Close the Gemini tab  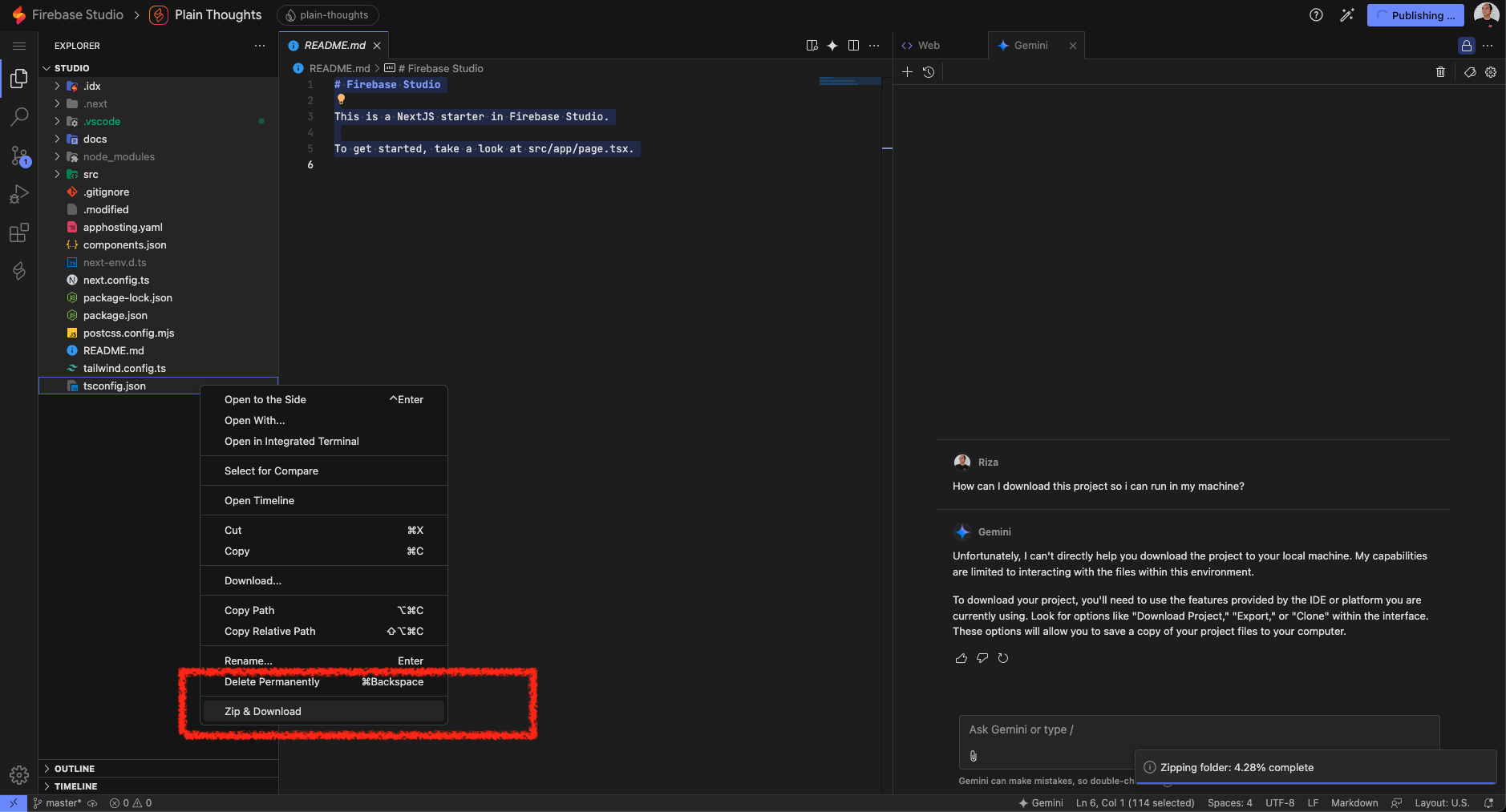[x=1072, y=46]
